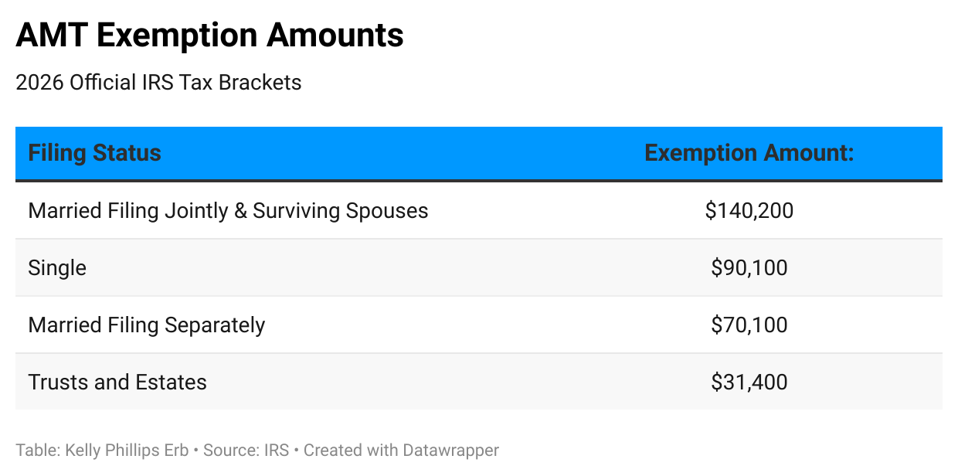Select the 'Married Filing Separately' row label
The width and height of the screenshot is (958, 476).
tap(146, 325)
